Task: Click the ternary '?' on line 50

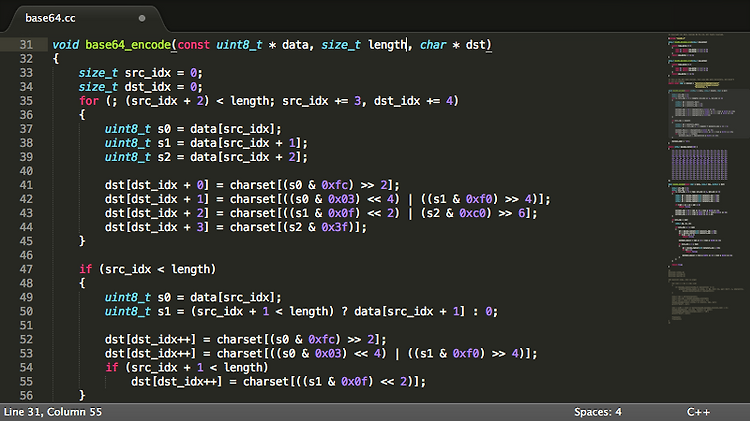Action: (x=344, y=311)
